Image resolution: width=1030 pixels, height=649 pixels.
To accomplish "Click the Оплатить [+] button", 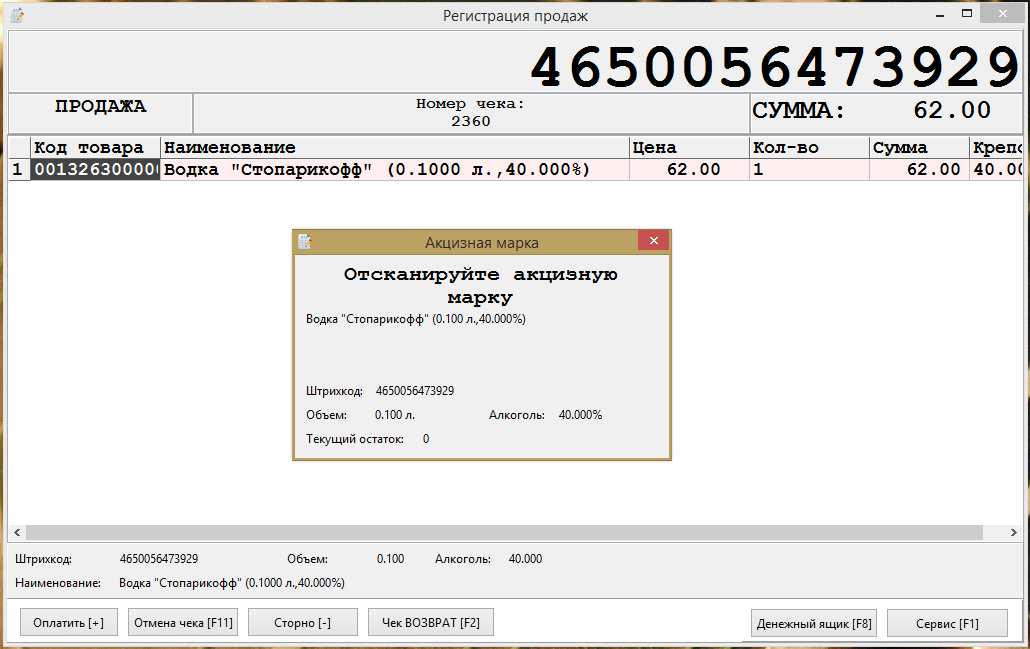I will [x=68, y=623].
